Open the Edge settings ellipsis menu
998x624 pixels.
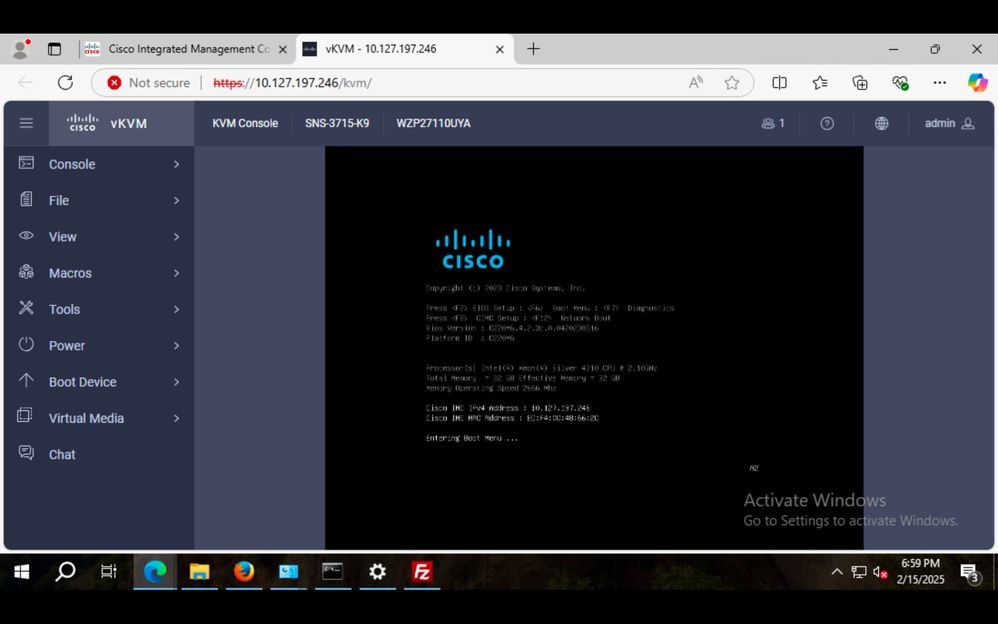click(x=939, y=83)
